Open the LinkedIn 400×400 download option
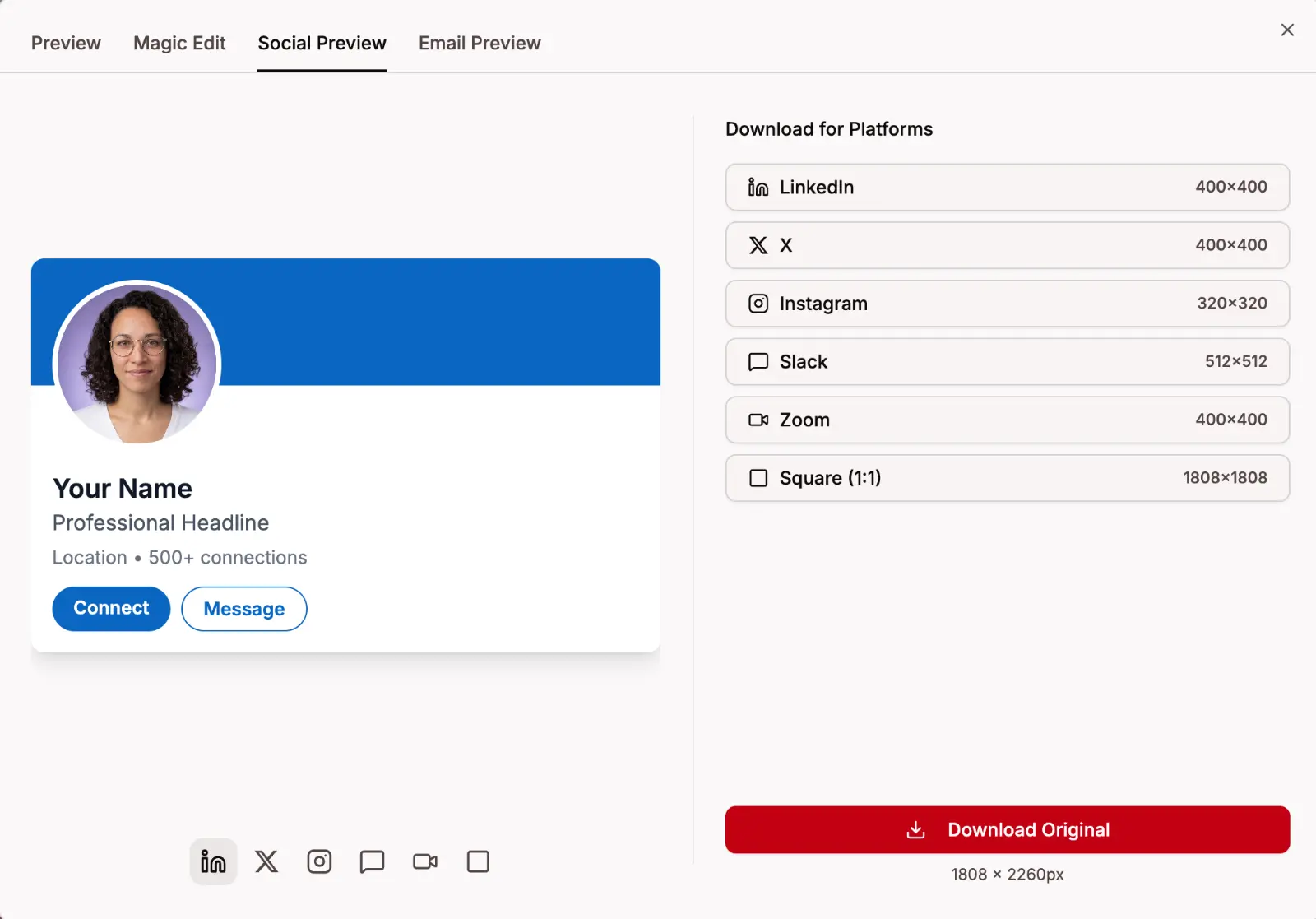The width and height of the screenshot is (1316, 919). [1007, 187]
